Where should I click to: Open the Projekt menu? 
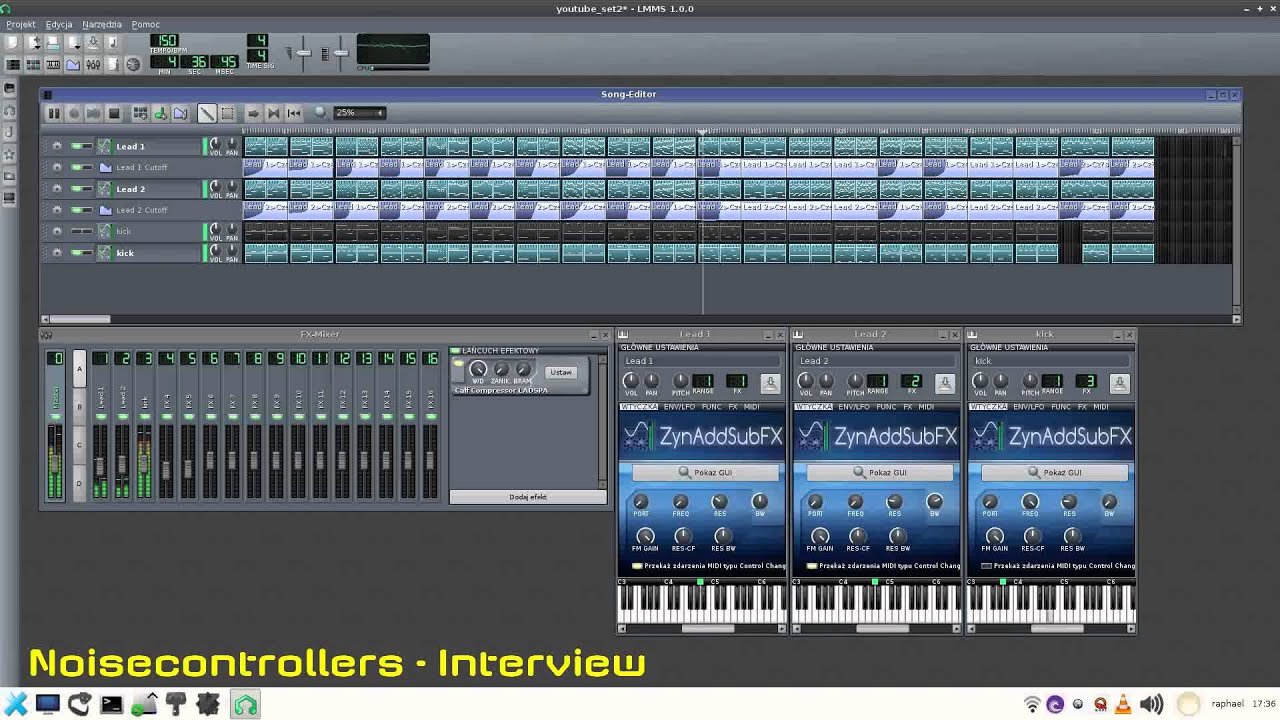(x=20, y=24)
